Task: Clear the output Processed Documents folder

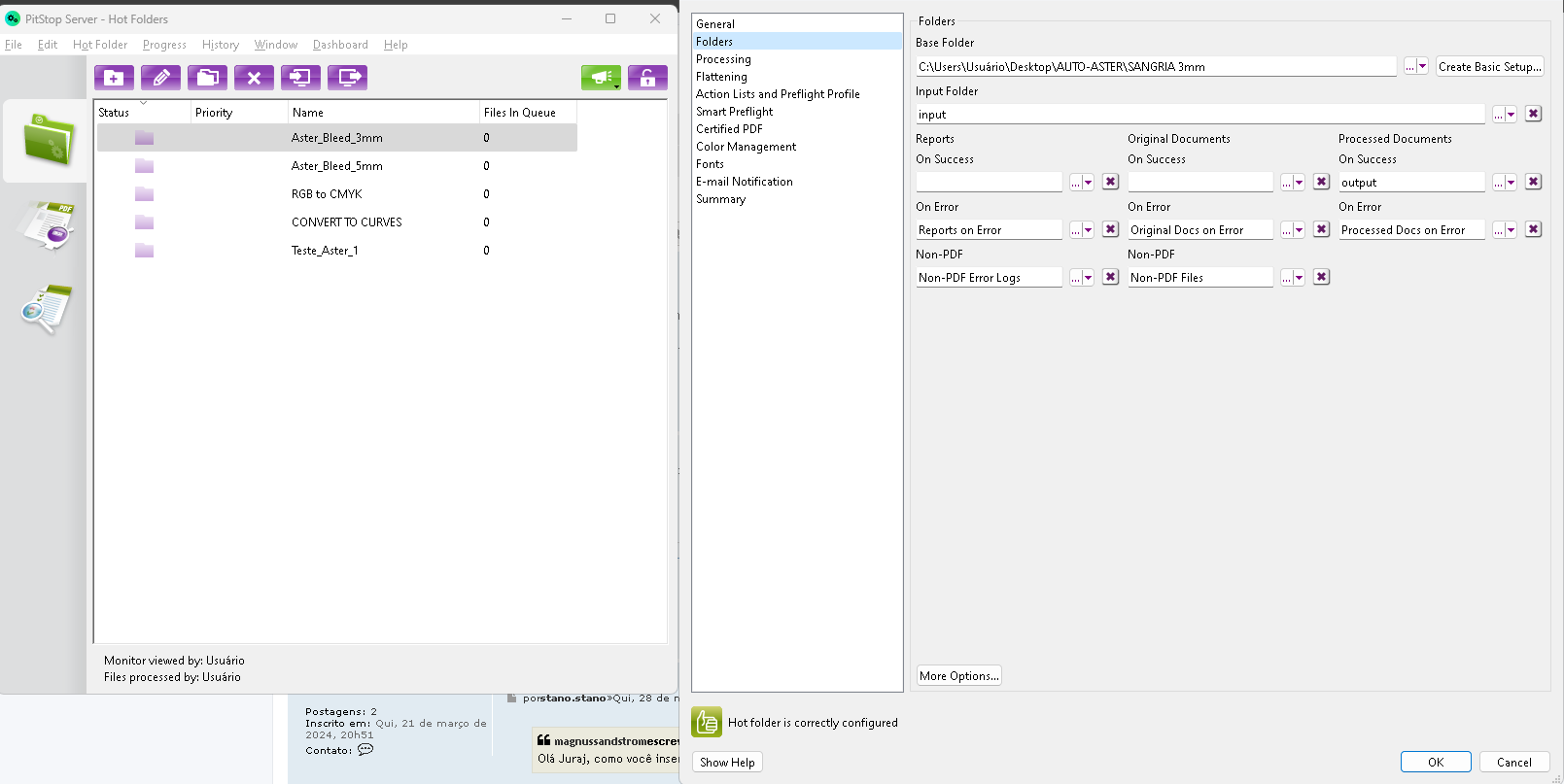Action: [x=1533, y=182]
